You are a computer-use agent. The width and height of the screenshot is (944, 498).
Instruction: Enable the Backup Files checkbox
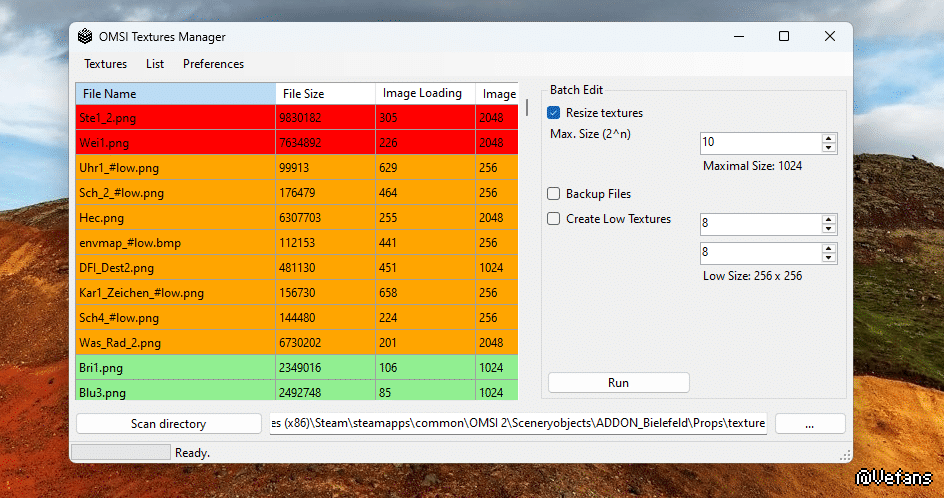[x=554, y=194]
